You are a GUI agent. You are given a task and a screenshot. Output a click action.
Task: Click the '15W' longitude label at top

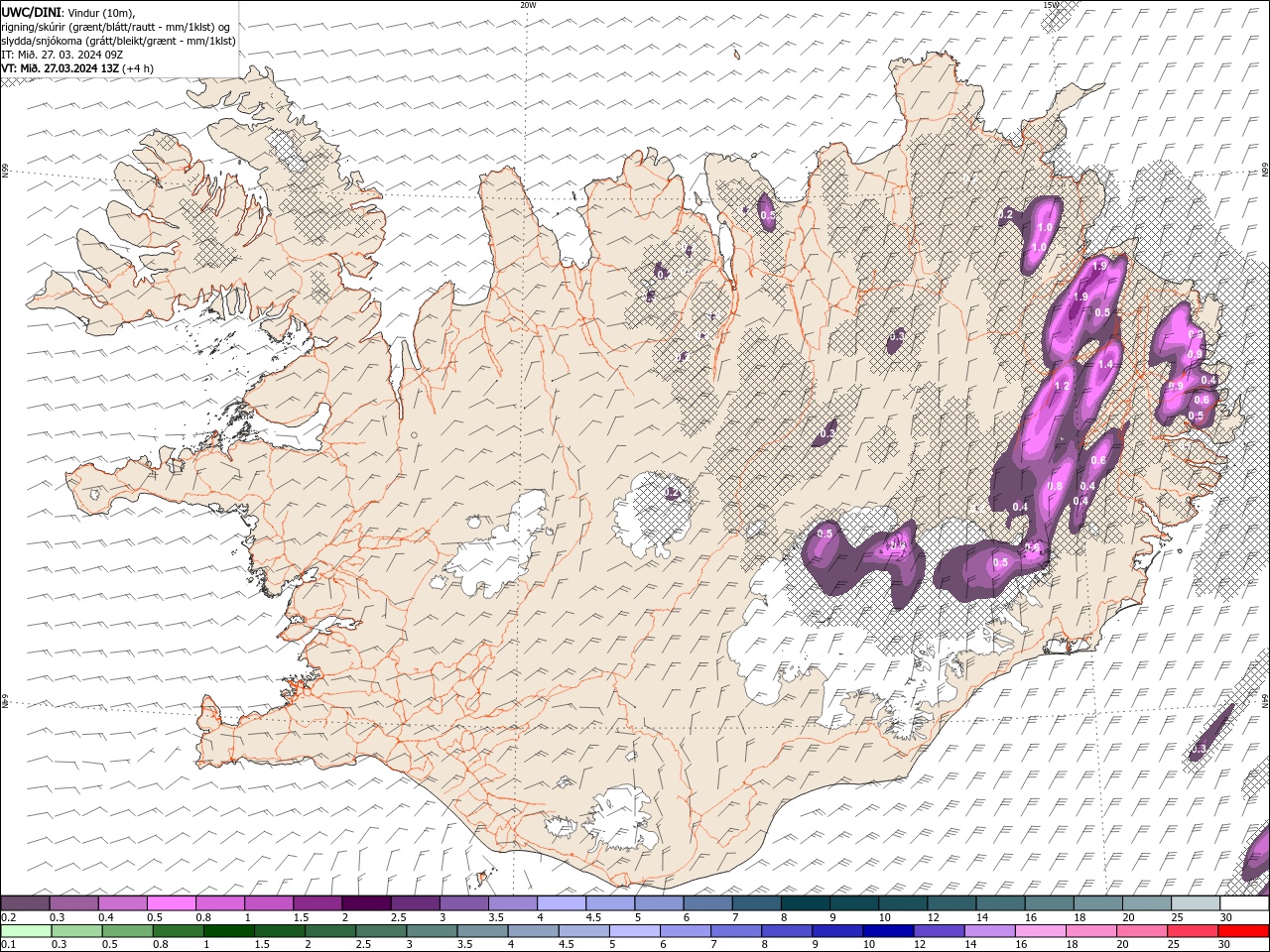(1052, 5)
